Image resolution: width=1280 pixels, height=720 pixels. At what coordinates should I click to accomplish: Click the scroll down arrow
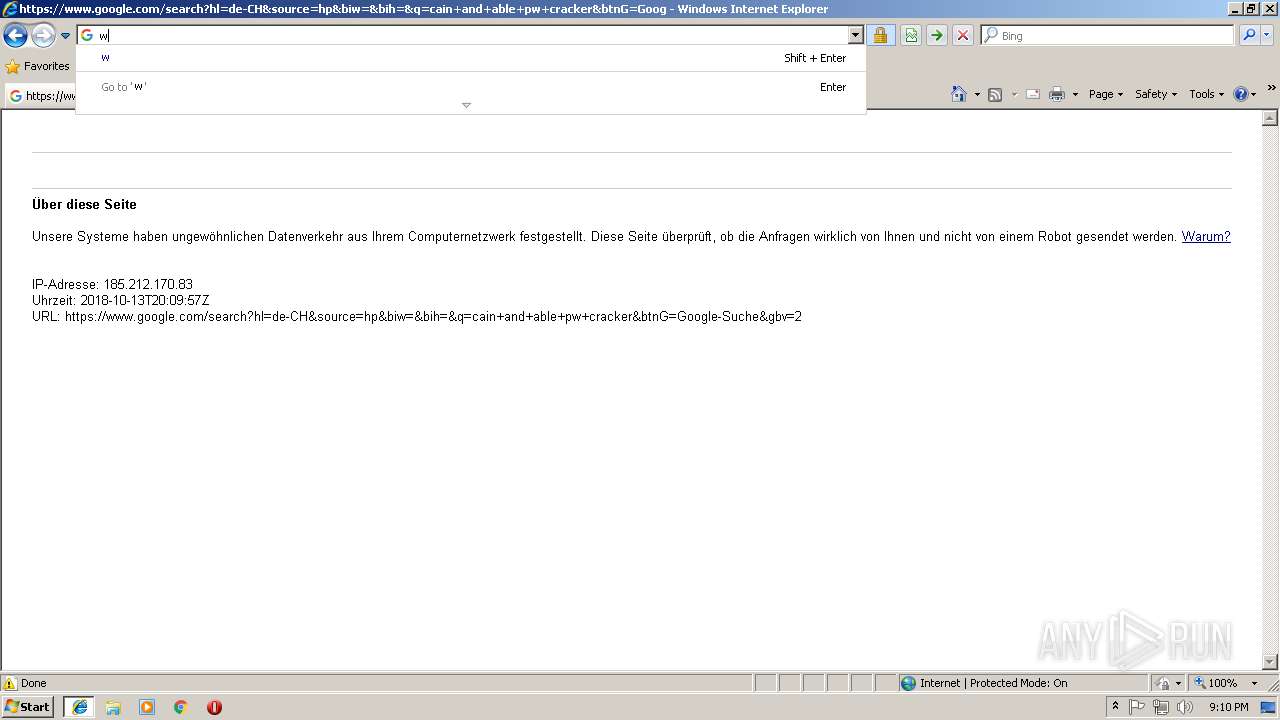tap(1271, 661)
